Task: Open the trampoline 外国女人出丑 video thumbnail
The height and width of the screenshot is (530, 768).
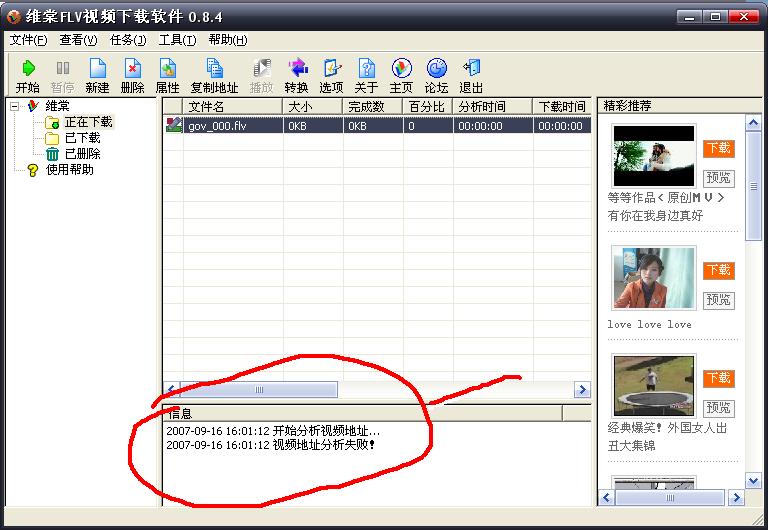Action: point(653,385)
